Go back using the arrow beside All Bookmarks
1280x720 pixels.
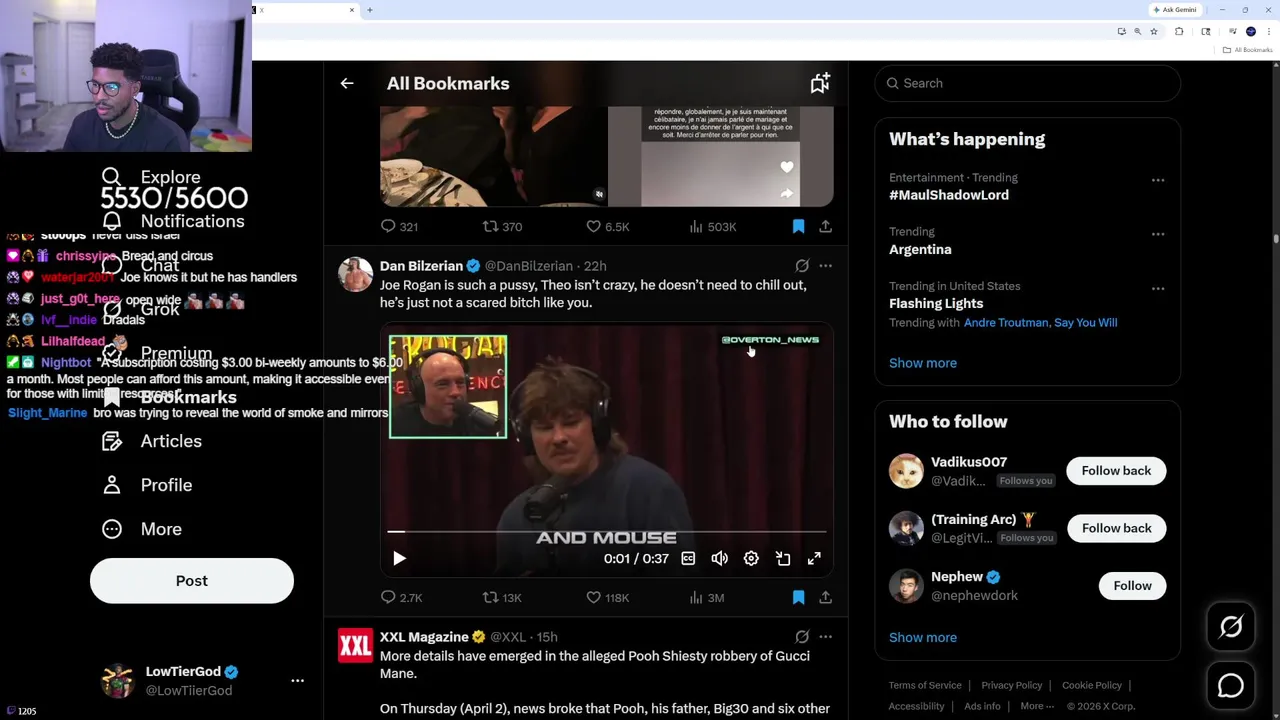point(347,84)
